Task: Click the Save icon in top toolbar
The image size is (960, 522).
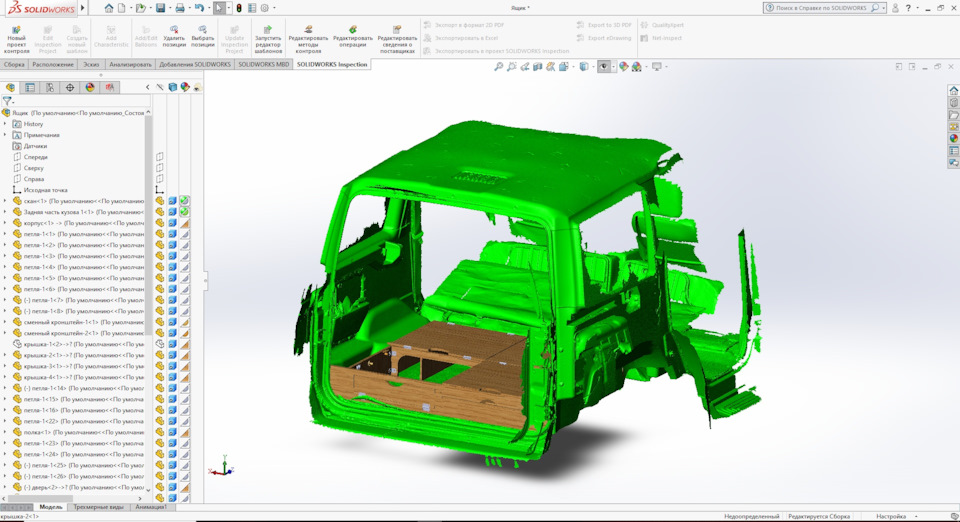Action: click(x=160, y=8)
